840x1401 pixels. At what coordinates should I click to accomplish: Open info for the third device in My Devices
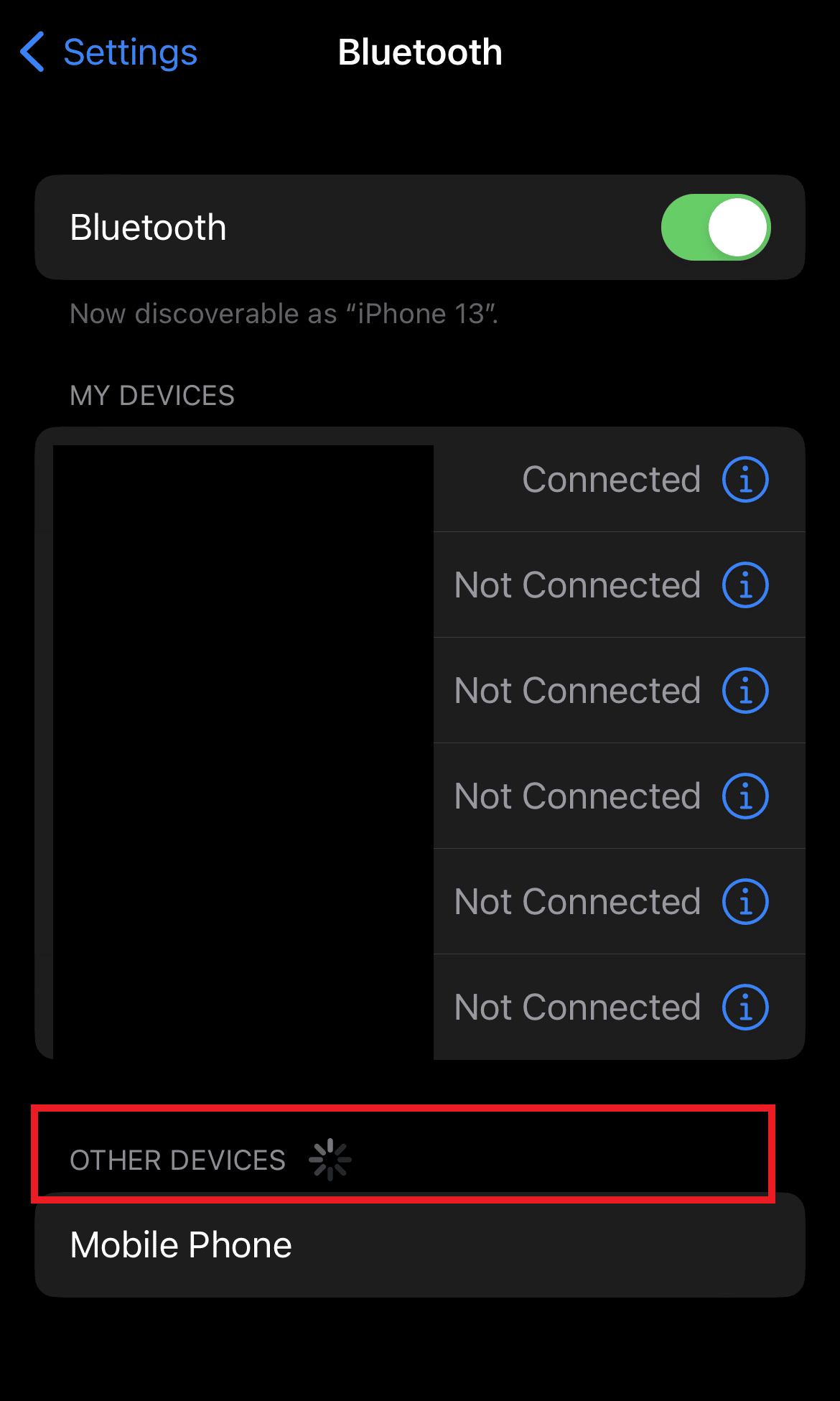(x=745, y=691)
